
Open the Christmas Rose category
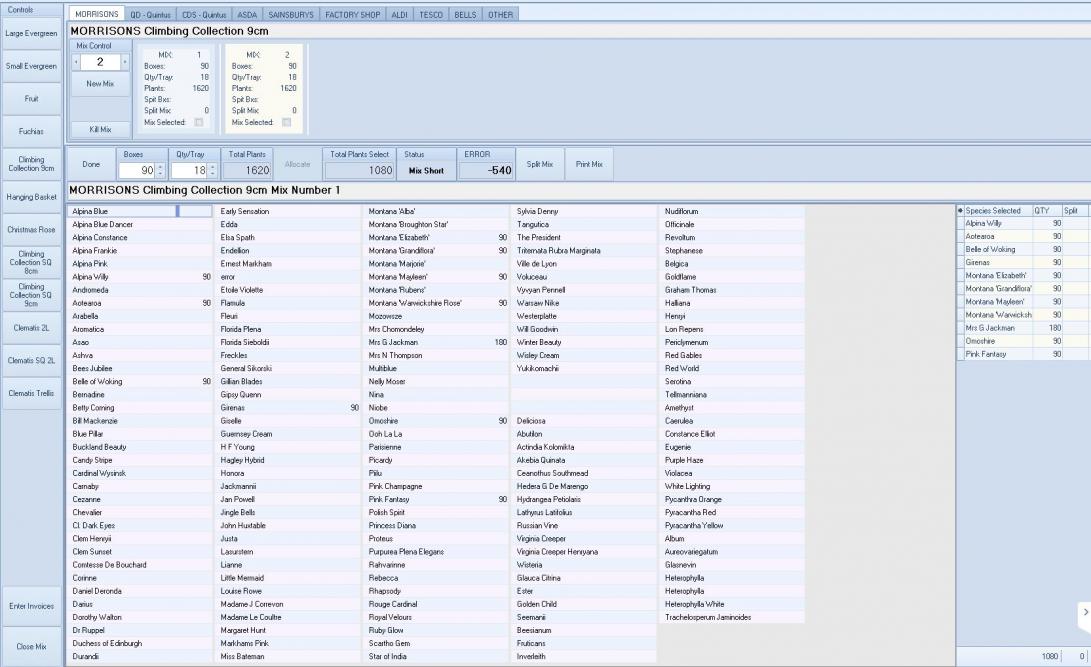tap(31, 230)
